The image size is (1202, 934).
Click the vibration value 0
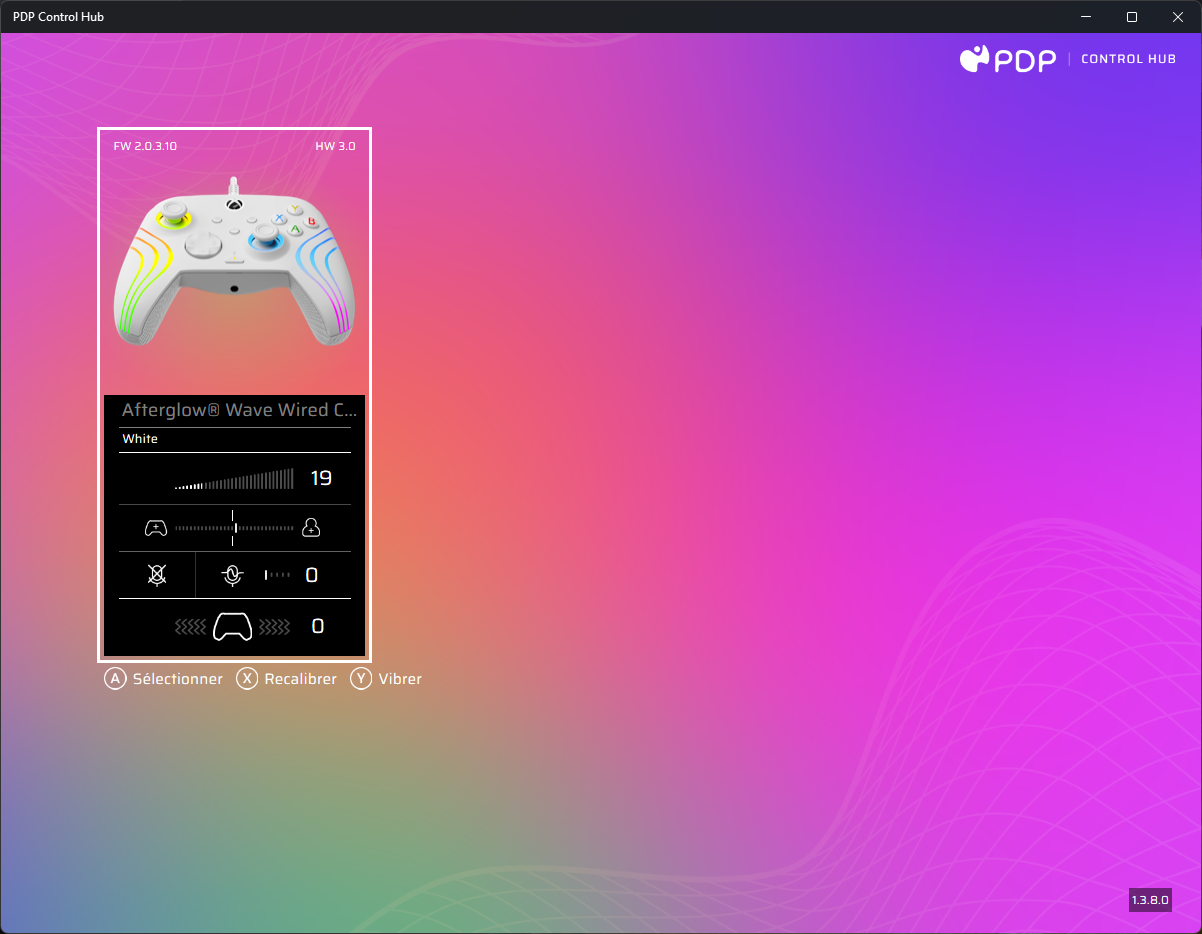pyautogui.click(x=318, y=627)
